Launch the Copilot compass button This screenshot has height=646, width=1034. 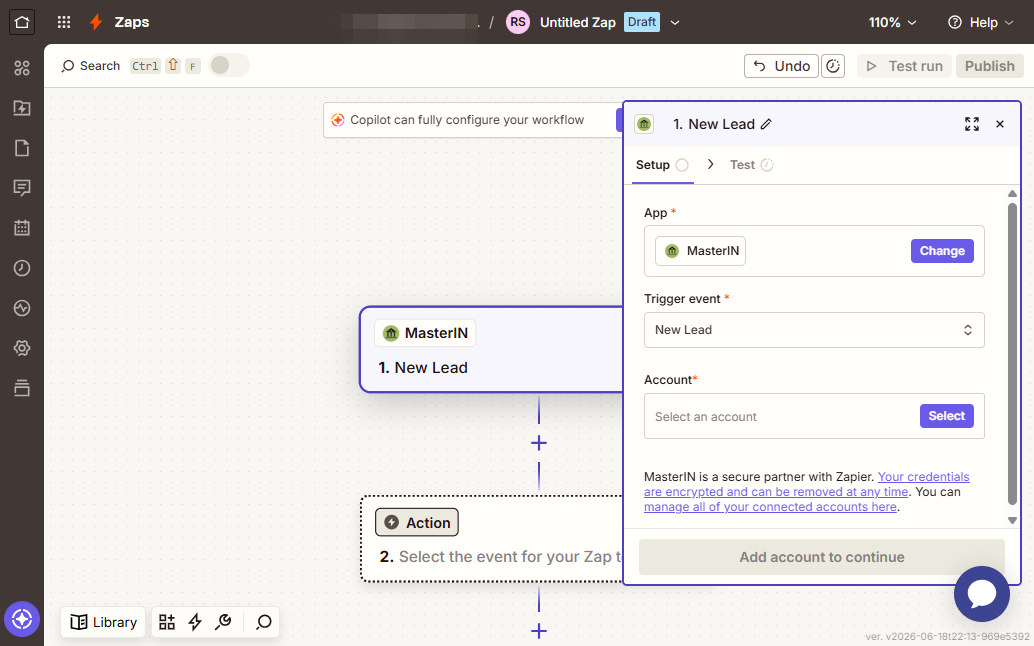pyautogui.click(x=22, y=620)
